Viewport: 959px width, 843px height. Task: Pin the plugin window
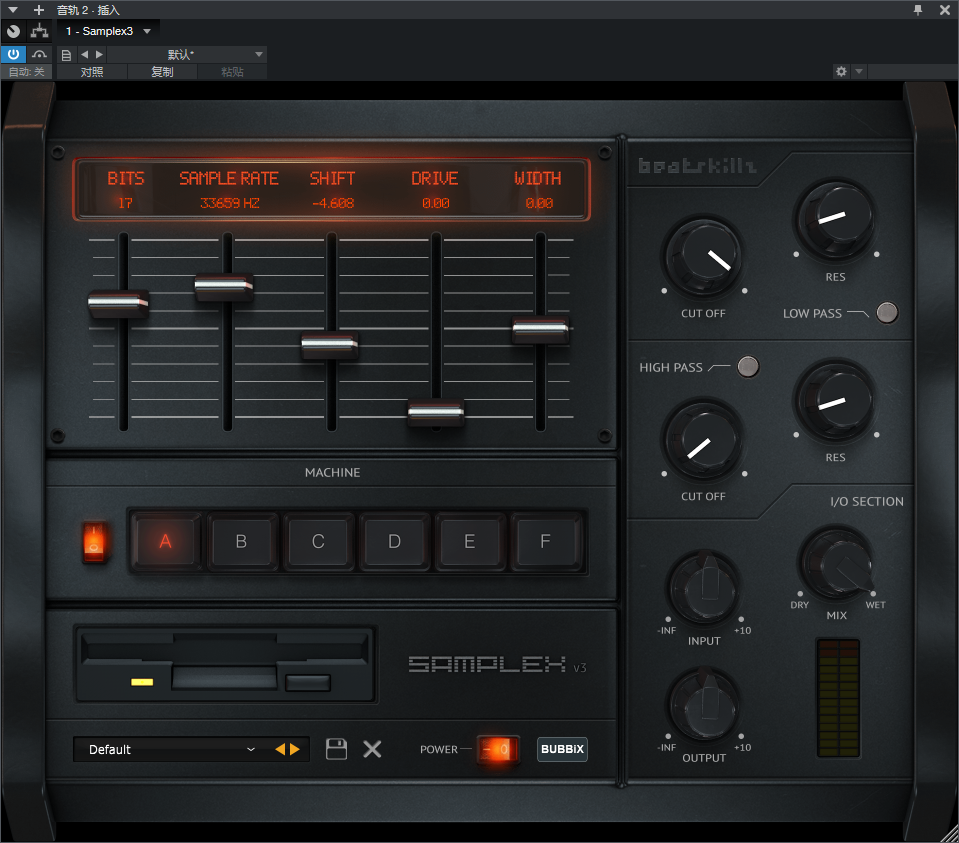917,10
